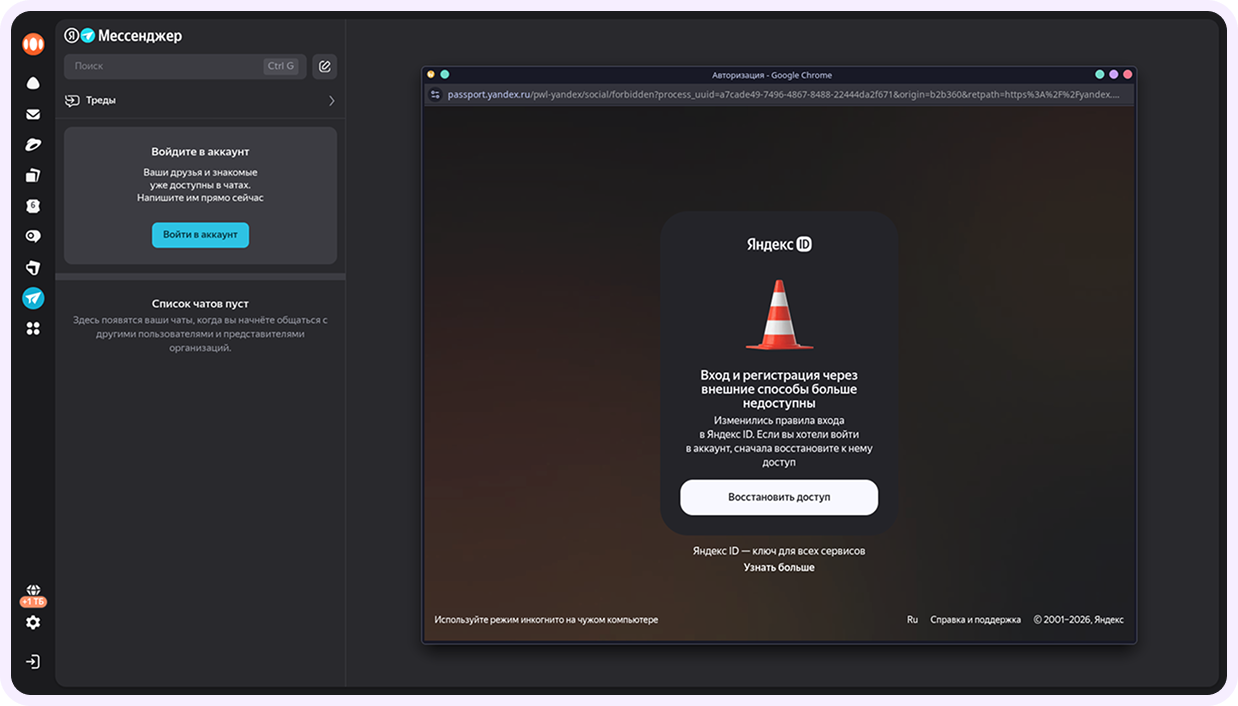Click the © 2001–2026, Яндекс footer text
This screenshot has width=1238, height=706.
pos(1079,620)
